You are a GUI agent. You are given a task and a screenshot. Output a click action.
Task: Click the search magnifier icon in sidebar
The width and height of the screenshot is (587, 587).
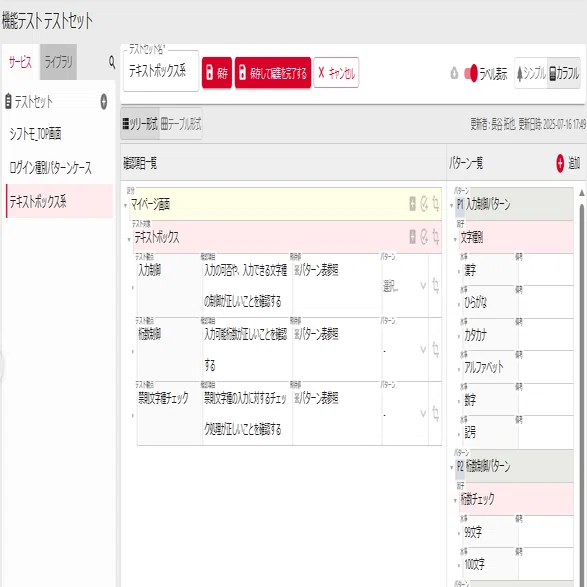(x=112, y=62)
